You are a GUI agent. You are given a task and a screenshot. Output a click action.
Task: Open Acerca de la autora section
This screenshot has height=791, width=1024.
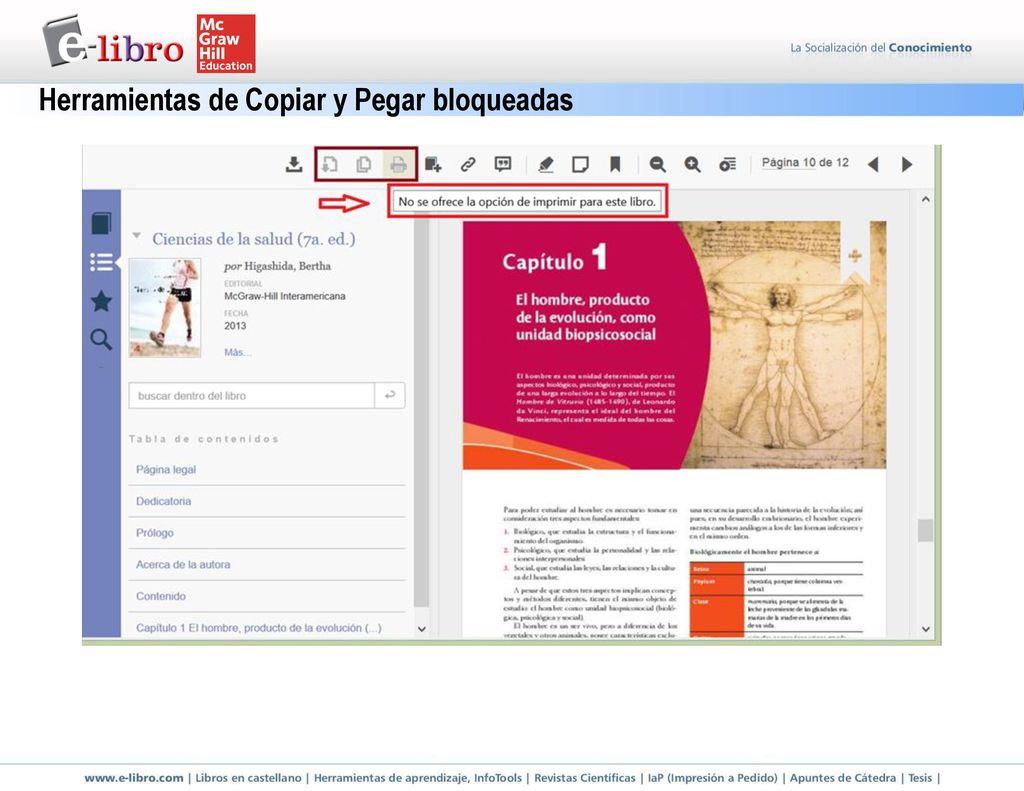point(183,564)
